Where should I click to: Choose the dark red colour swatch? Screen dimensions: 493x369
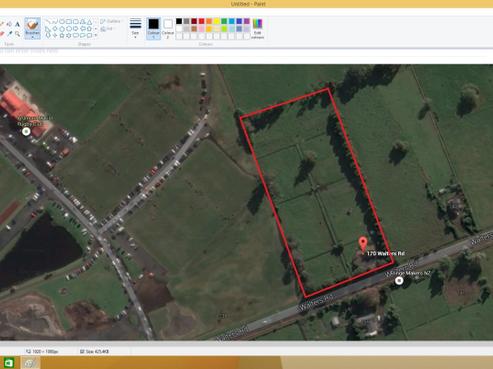(194, 21)
